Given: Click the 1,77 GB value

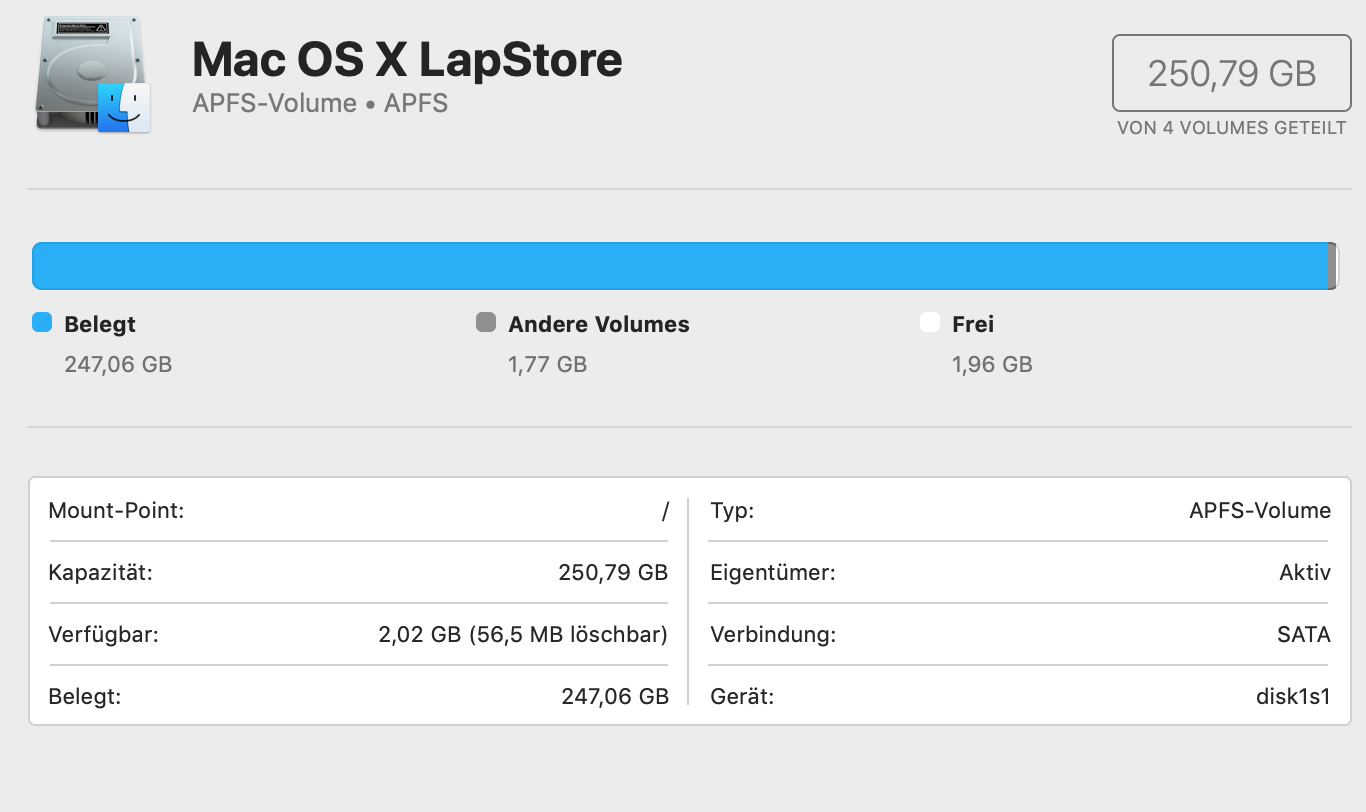Looking at the screenshot, I should pos(547,364).
